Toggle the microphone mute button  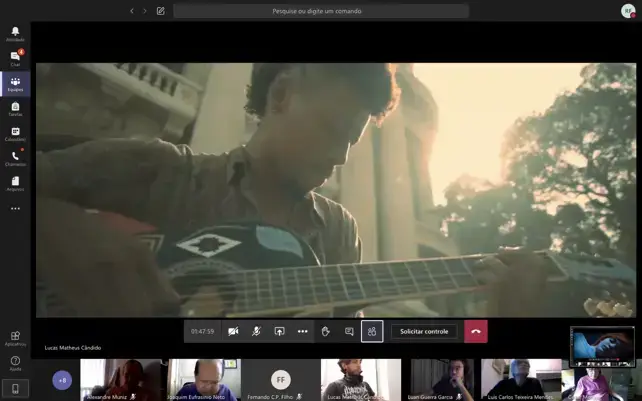(256, 331)
